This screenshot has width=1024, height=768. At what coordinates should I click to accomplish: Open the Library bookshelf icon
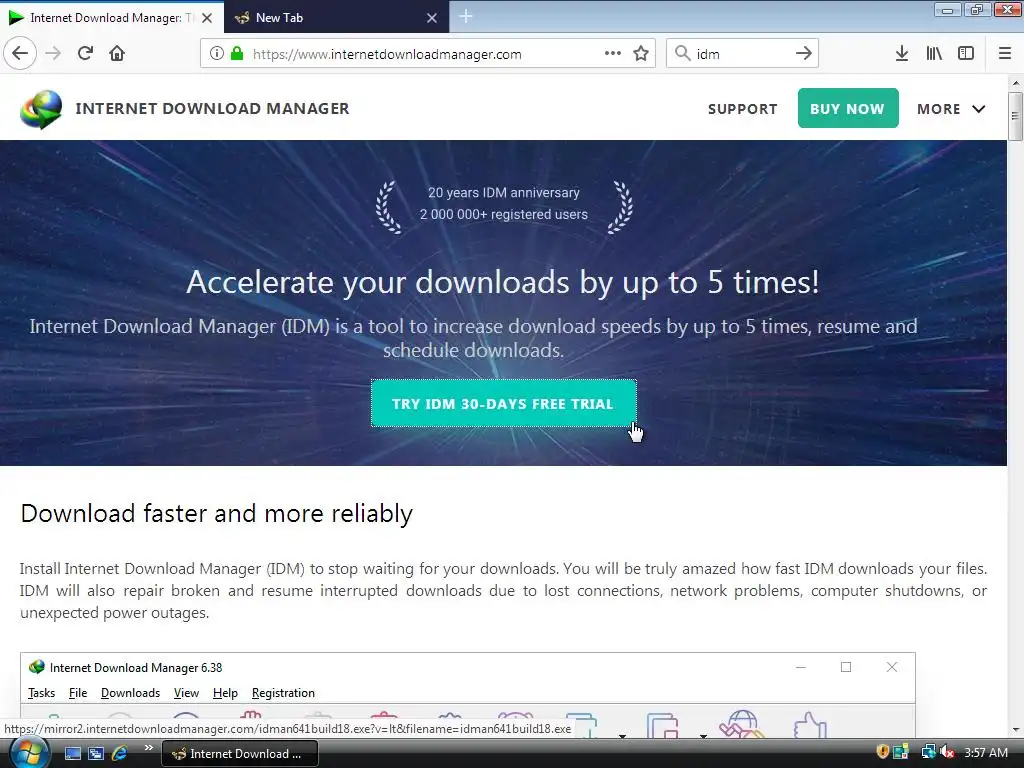[x=934, y=54]
